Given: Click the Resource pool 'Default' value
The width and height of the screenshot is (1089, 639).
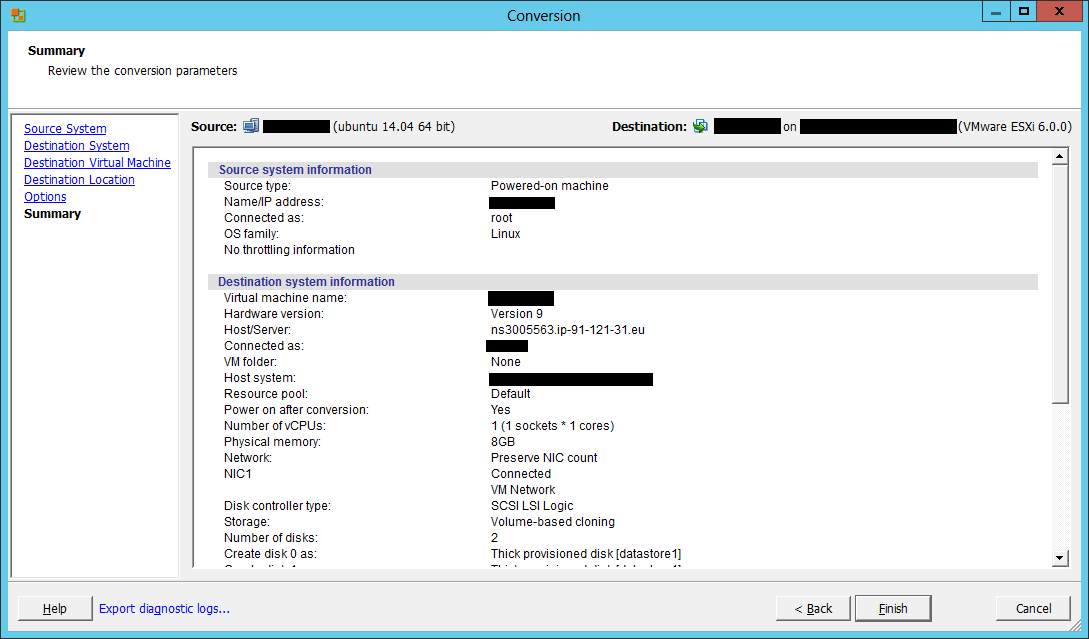Looking at the screenshot, I should tap(510, 393).
